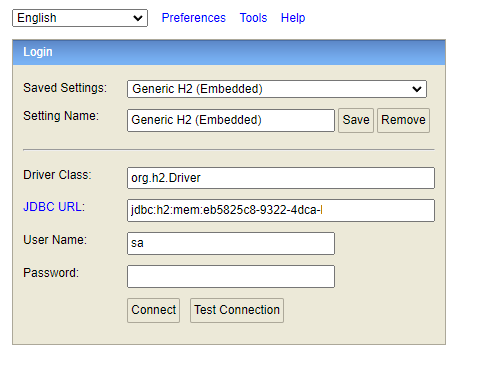Focus the empty Password field
This screenshot has height=367, width=478.
click(231, 276)
